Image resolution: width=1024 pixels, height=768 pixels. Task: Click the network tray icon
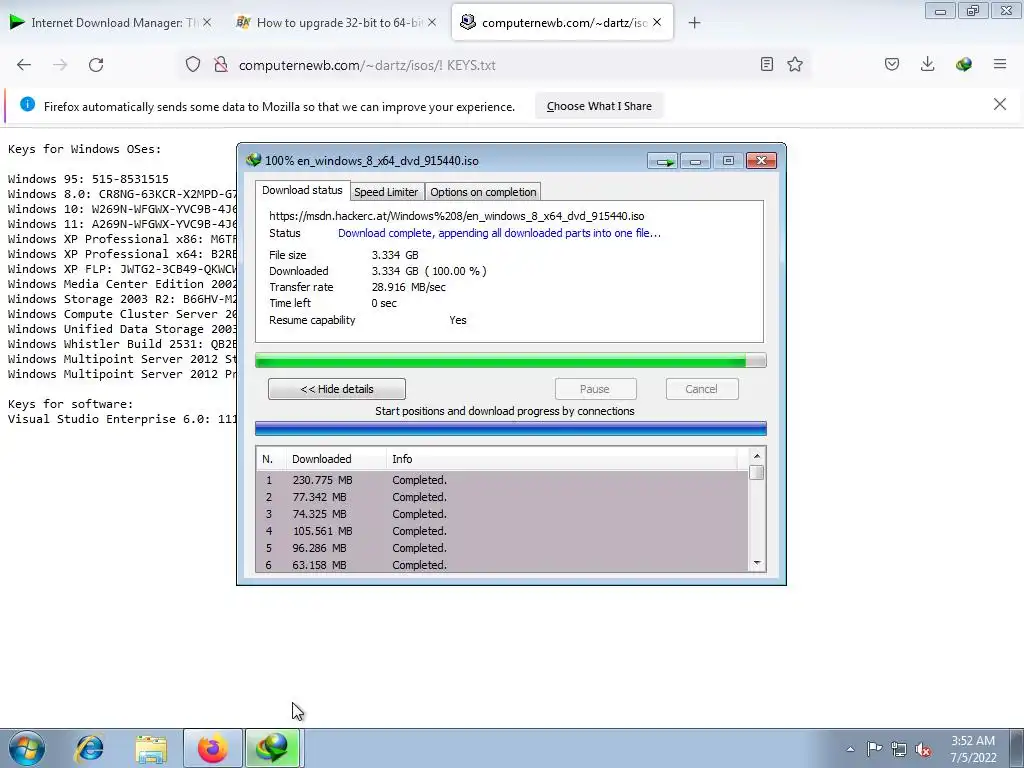point(899,749)
